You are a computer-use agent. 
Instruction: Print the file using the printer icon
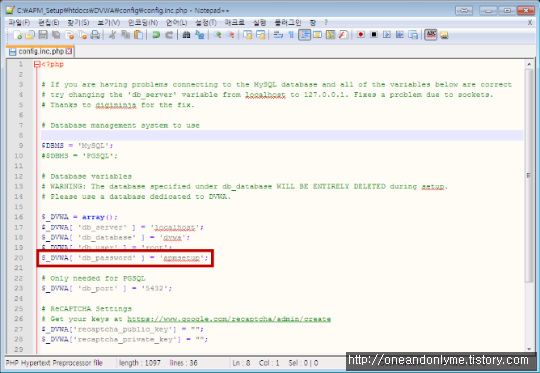[95, 35]
